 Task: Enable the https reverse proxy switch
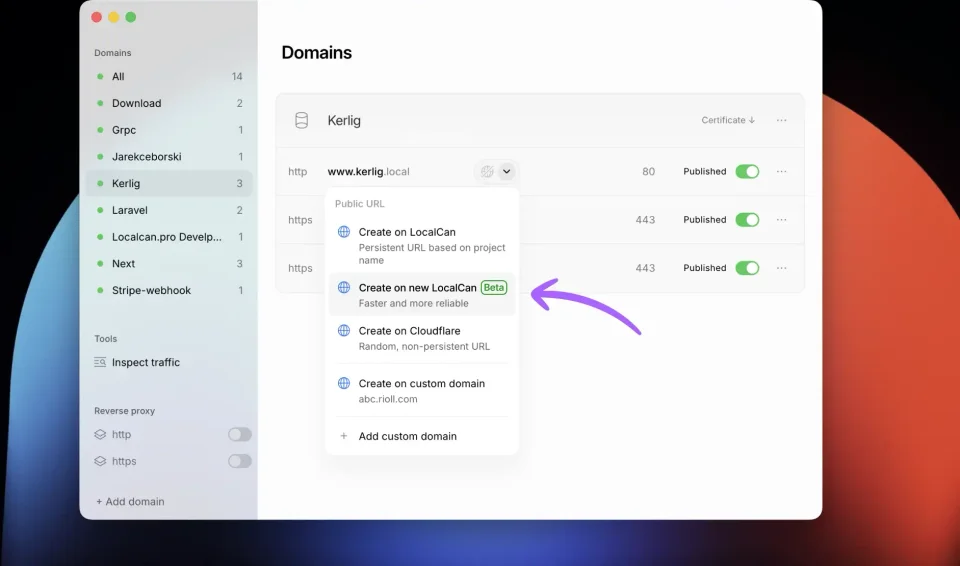point(239,461)
